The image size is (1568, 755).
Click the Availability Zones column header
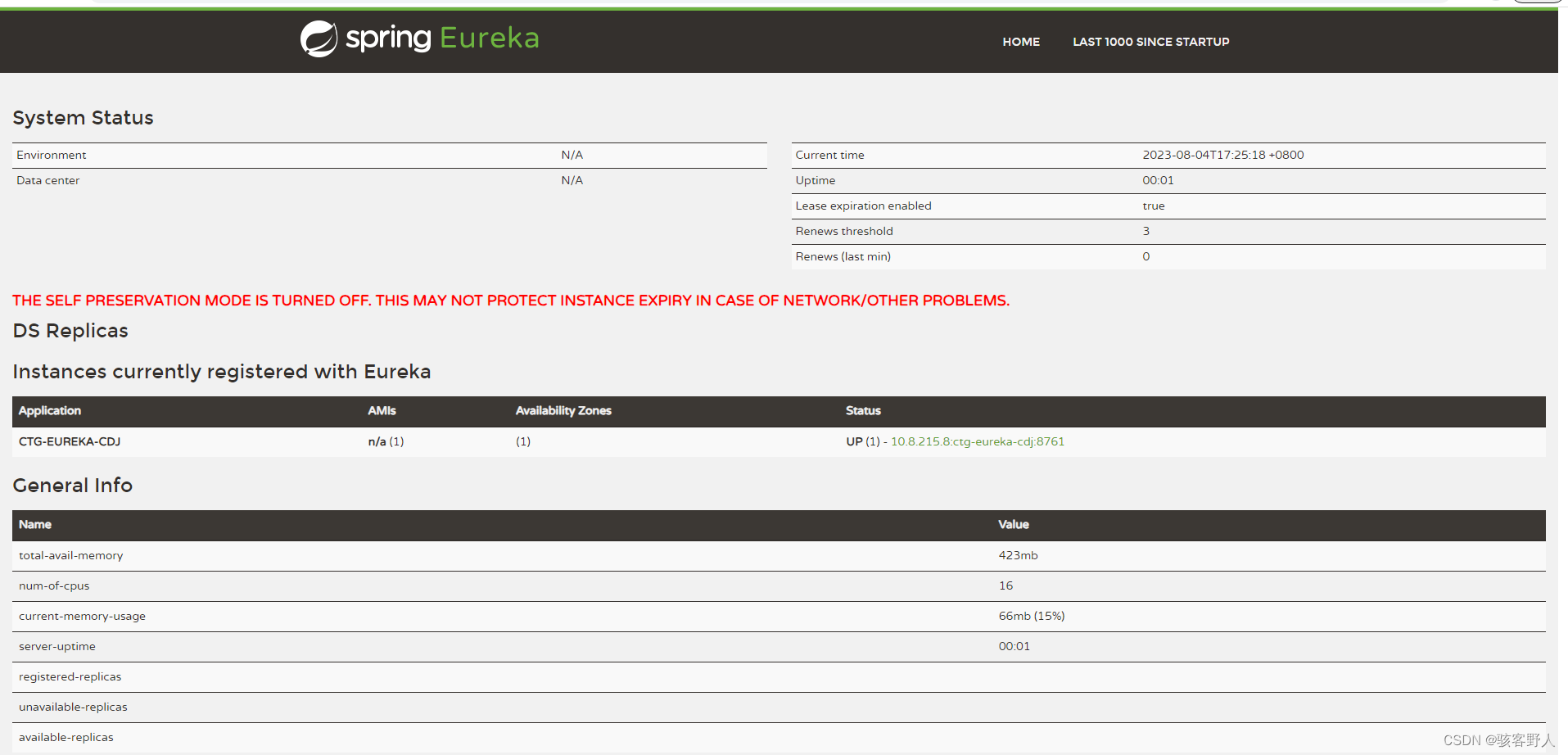563,411
